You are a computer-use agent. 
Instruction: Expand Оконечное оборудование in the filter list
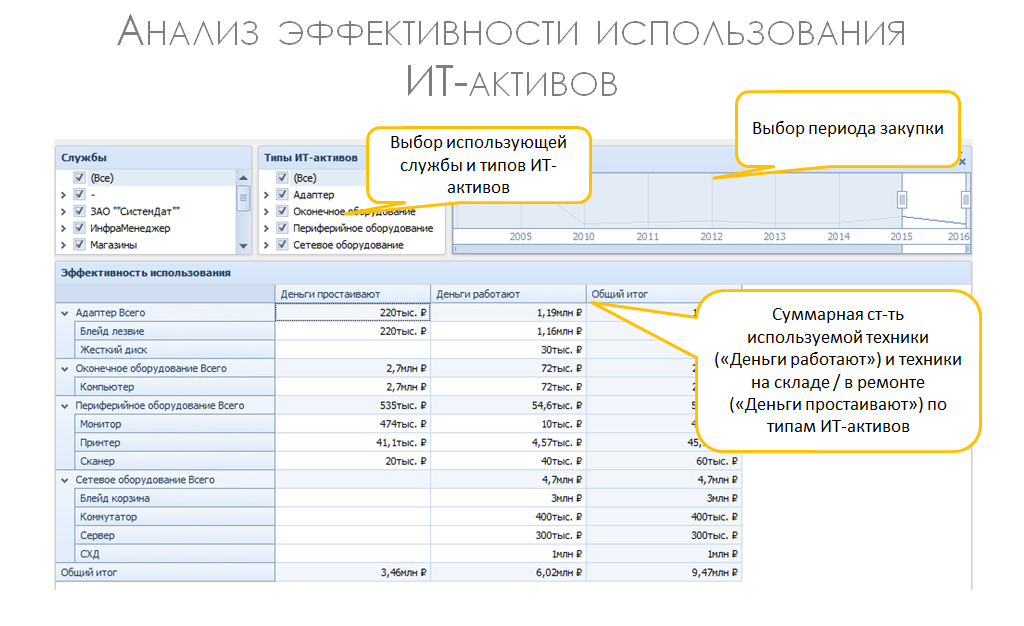(266, 211)
